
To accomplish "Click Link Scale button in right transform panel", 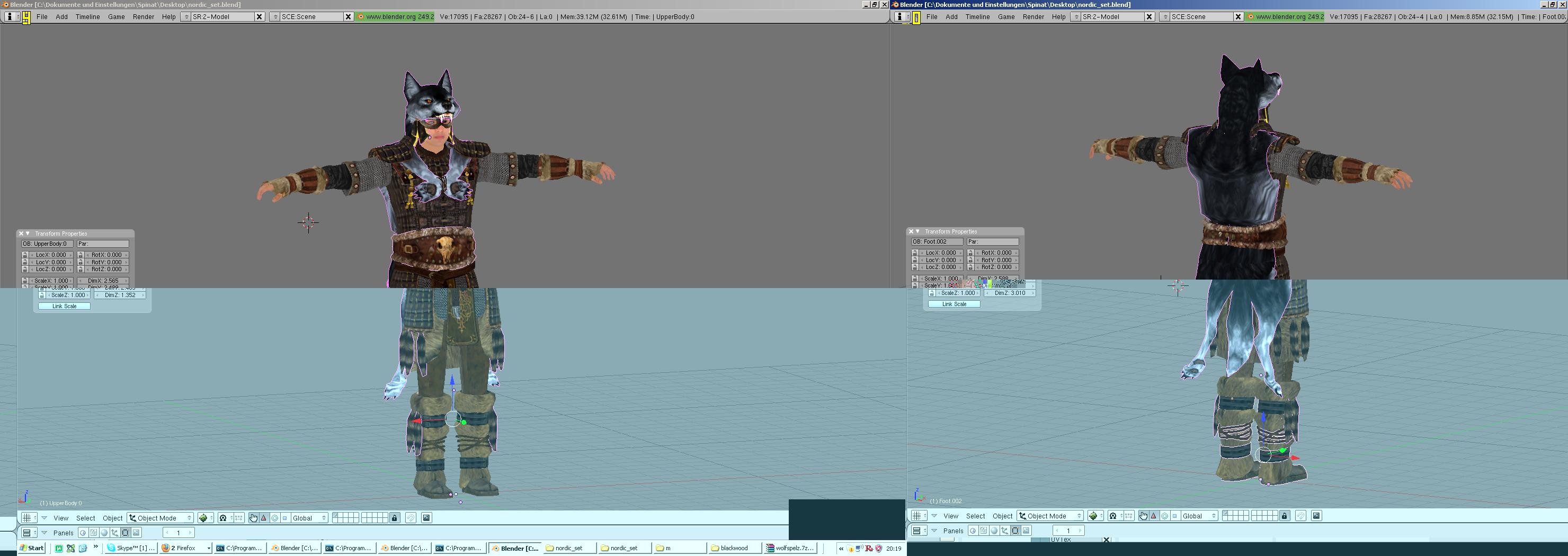I will click(x=954, y=304).
